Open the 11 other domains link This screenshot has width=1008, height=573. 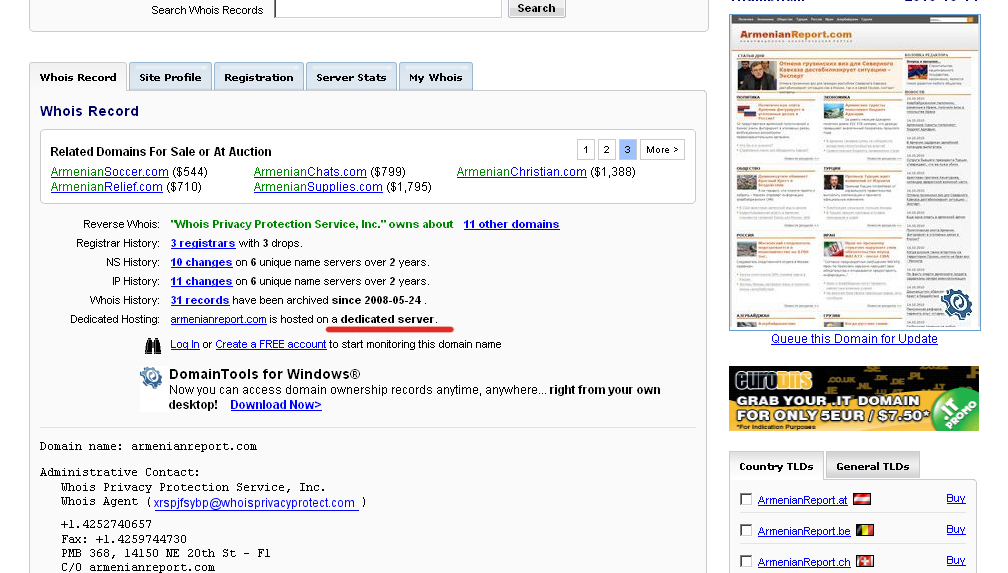pyautogui.click(x=511, y=224)
